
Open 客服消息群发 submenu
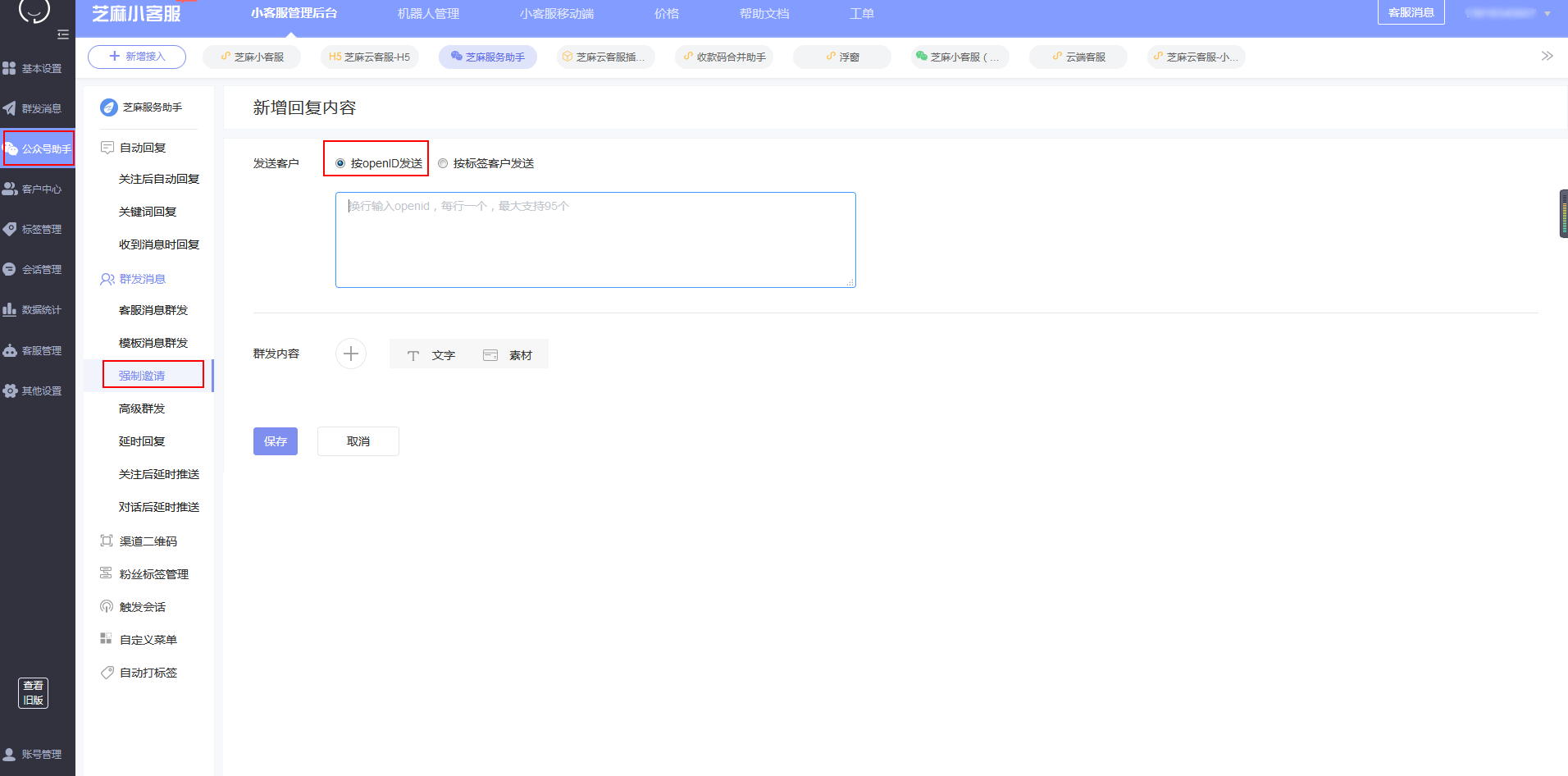[x=153, y=310]
